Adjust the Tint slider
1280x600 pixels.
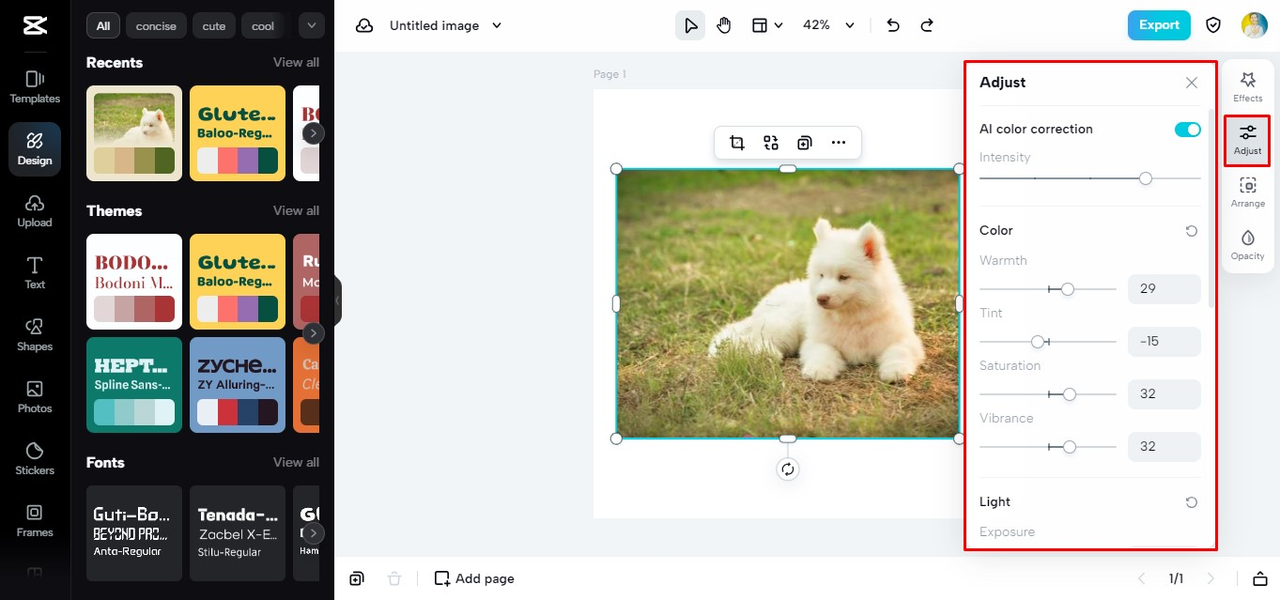tap(1048, 342)
